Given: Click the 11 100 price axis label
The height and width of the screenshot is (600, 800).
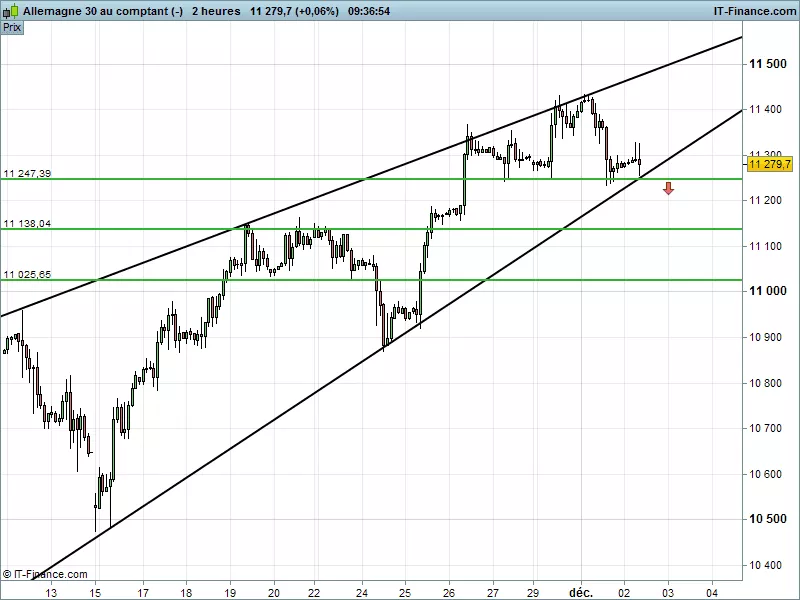Looking at the screenshot, I should [765, 246].
